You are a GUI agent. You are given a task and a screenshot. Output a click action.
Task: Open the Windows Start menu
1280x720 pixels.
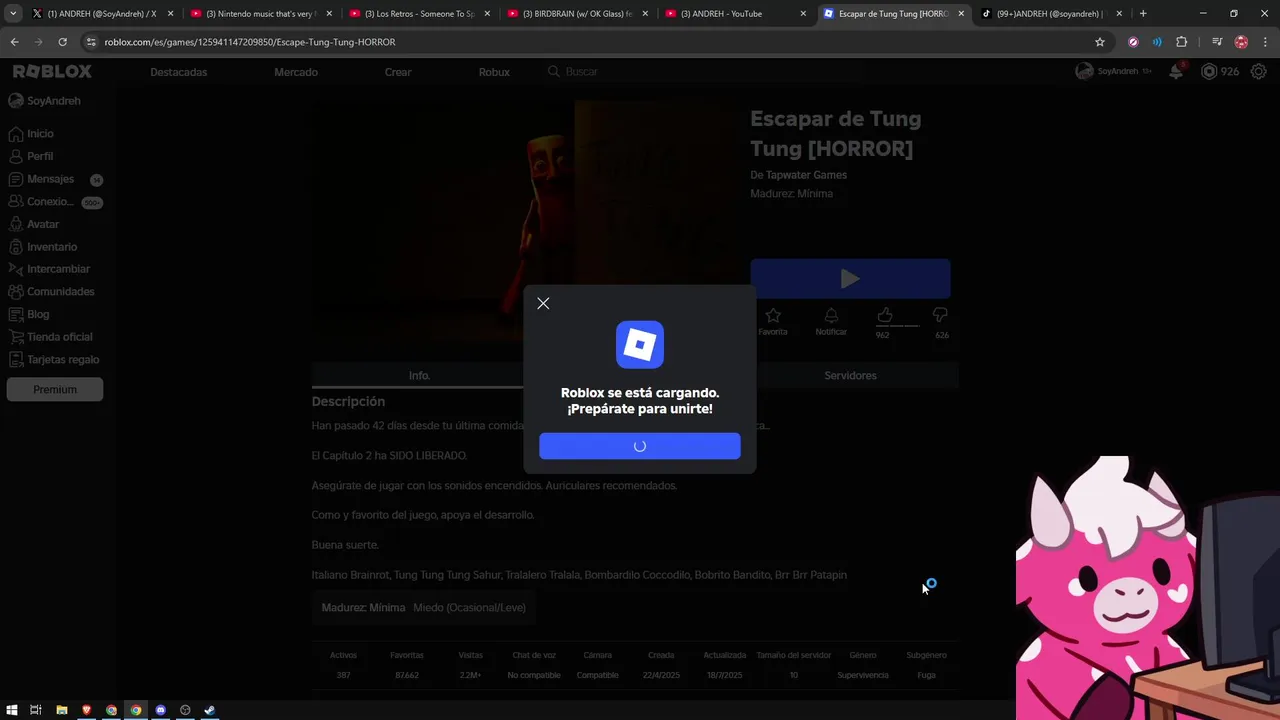[10, 710]
